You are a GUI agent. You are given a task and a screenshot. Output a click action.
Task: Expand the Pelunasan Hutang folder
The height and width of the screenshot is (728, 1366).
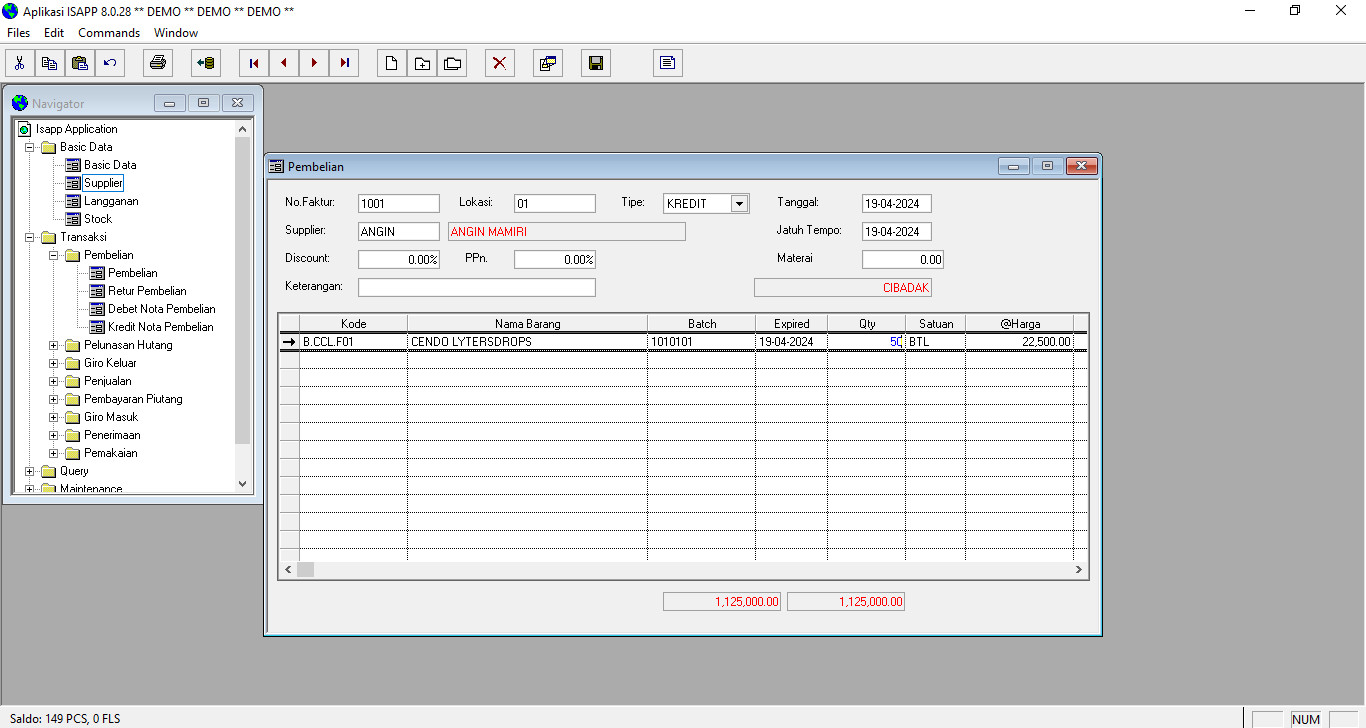pos(55,345)
